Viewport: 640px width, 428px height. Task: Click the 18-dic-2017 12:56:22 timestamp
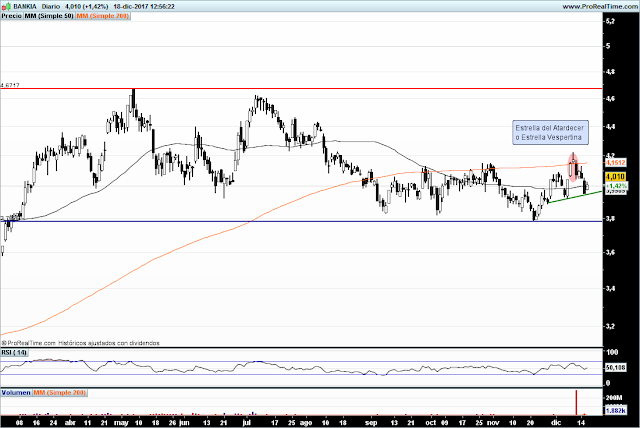[x=144, y=7]
